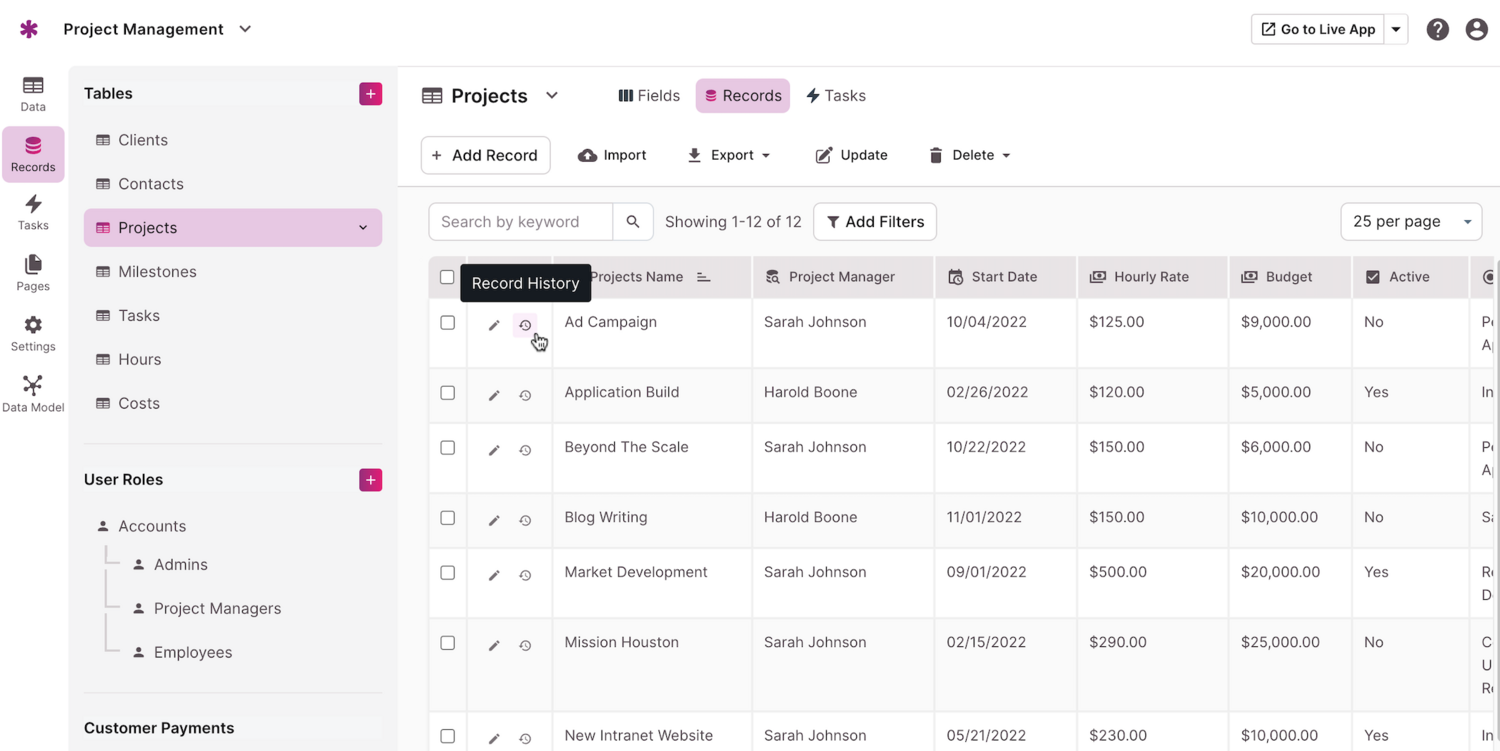Click the Search by keyword field

coord(520,222)
